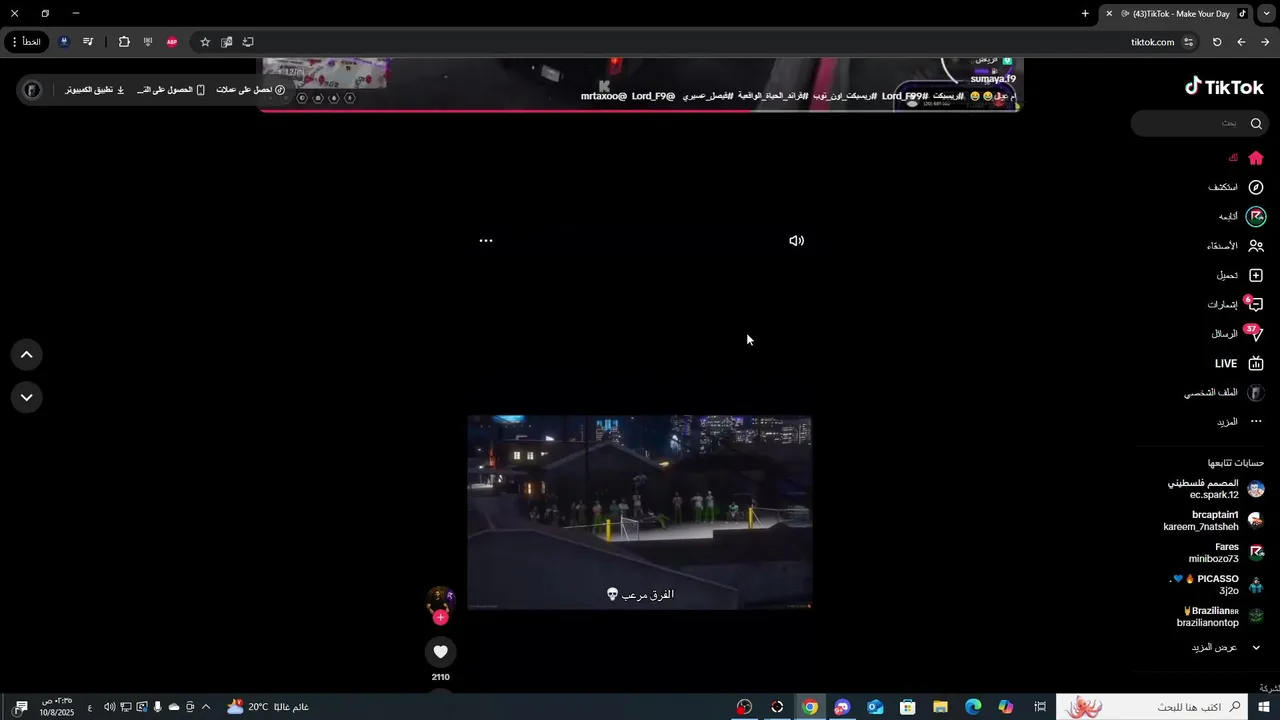
Task: Open the Windows Start menu
Action: coord(1264,707)
